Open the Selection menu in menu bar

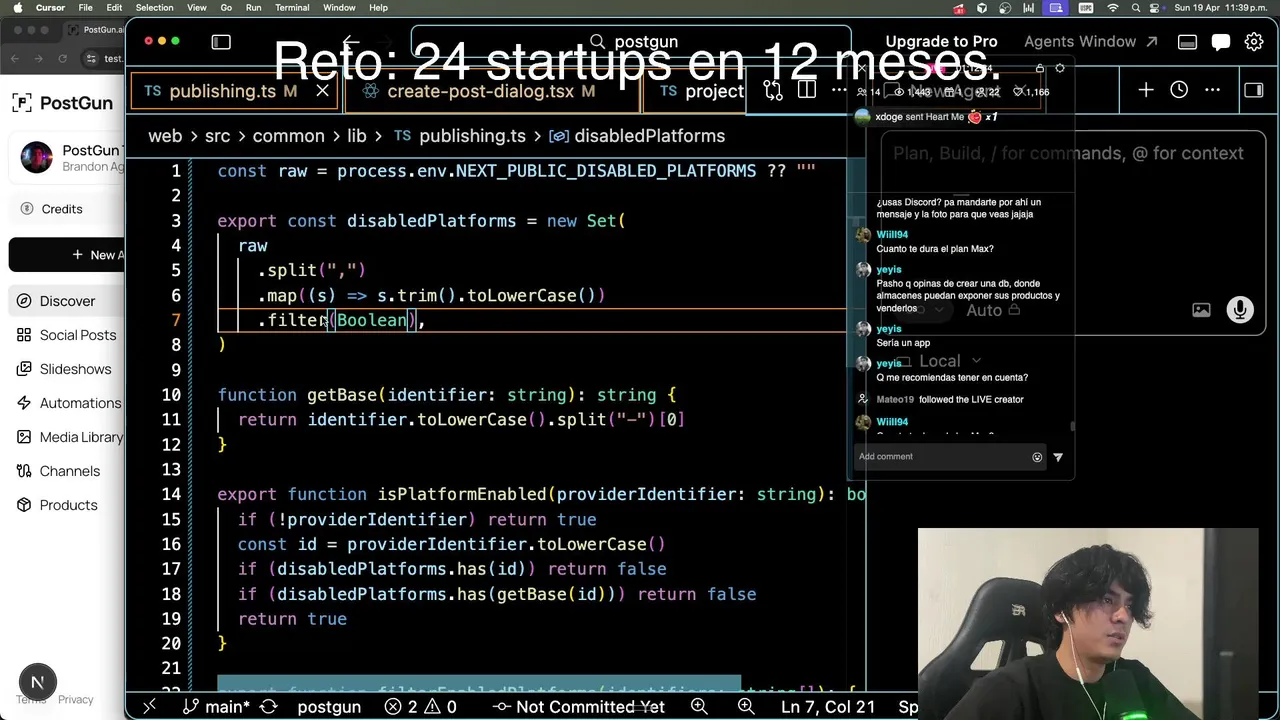(x=154, y=7)
